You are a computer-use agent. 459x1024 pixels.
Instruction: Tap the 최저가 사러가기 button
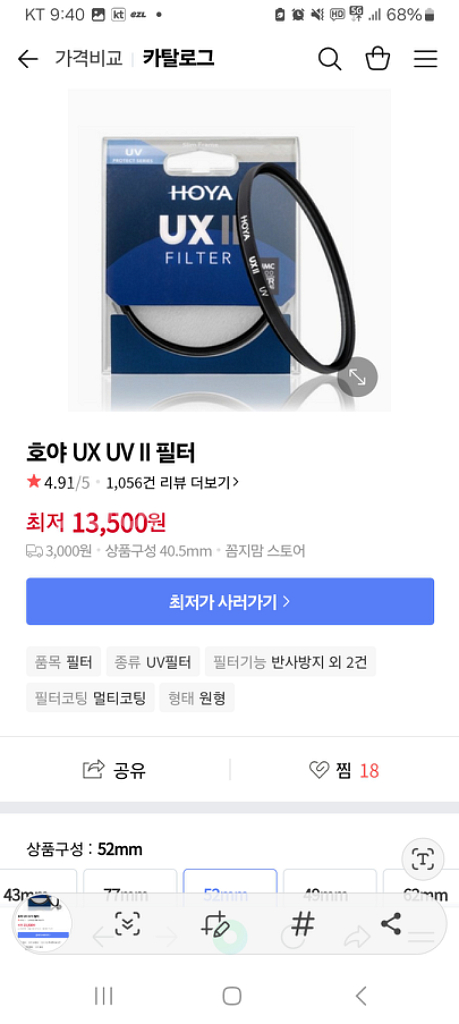[x=230, y=601]
